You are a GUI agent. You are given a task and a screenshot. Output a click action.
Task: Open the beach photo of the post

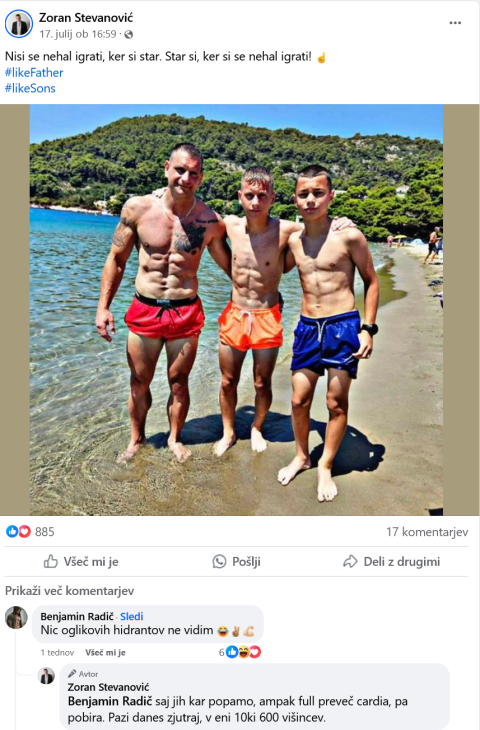coord(237,310)
